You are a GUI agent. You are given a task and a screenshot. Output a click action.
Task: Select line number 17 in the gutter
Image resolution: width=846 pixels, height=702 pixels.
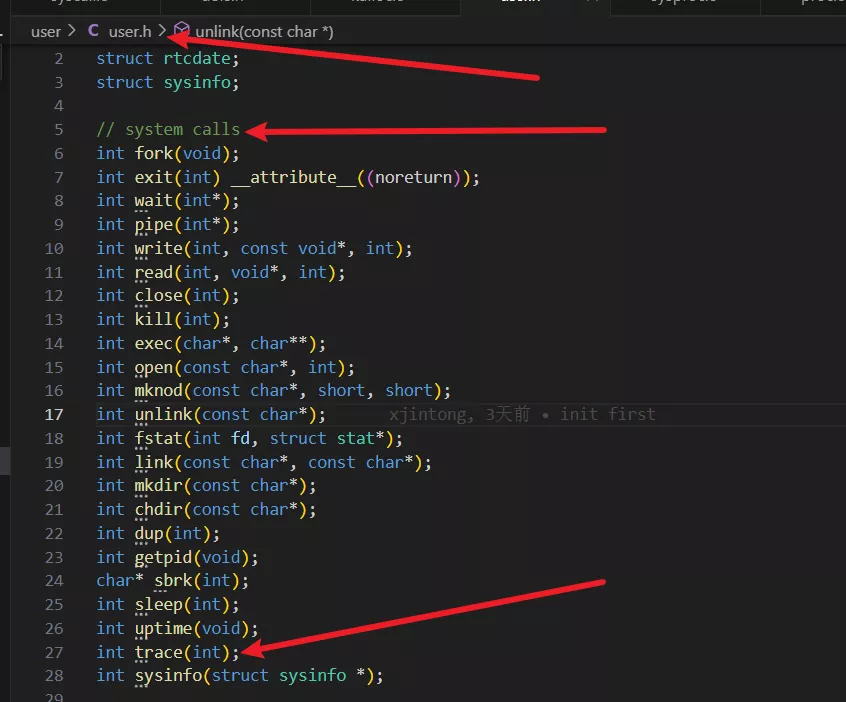tap(53, 414)
